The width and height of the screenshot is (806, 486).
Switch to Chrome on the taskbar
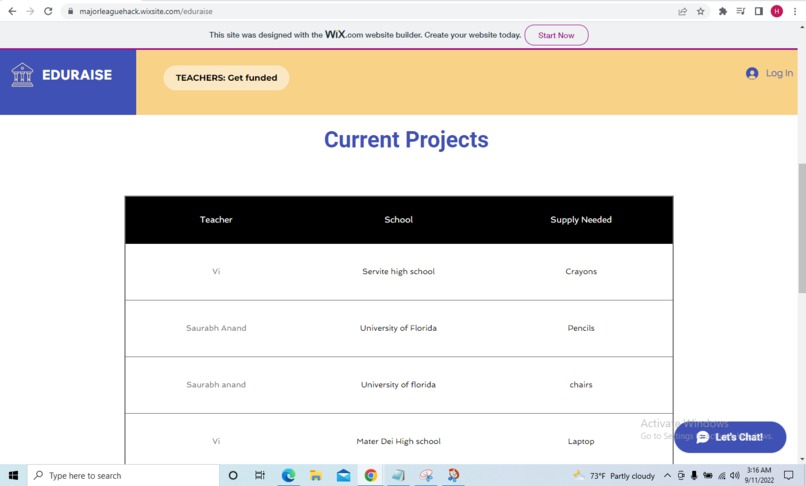pos(371,476)
